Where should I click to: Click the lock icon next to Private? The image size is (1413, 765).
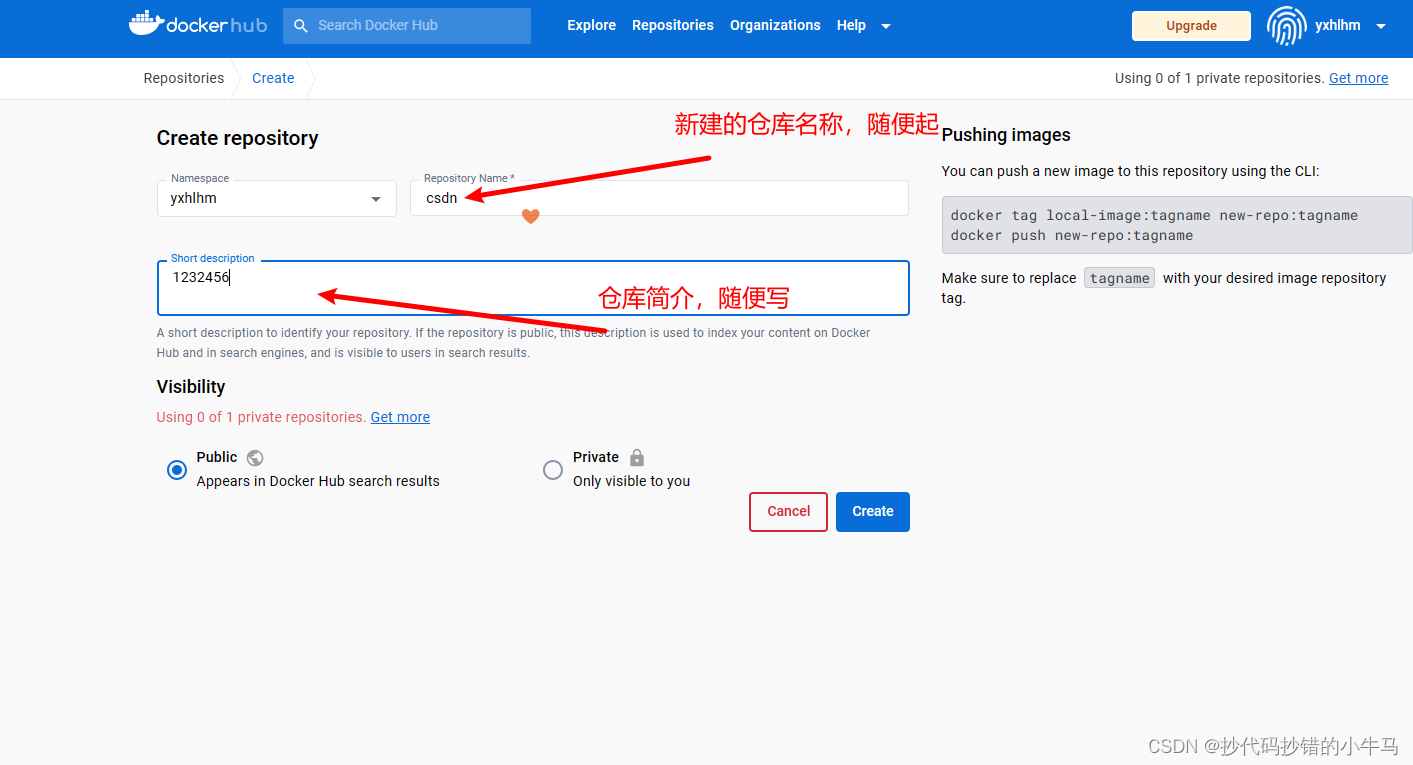click(637, 457)
